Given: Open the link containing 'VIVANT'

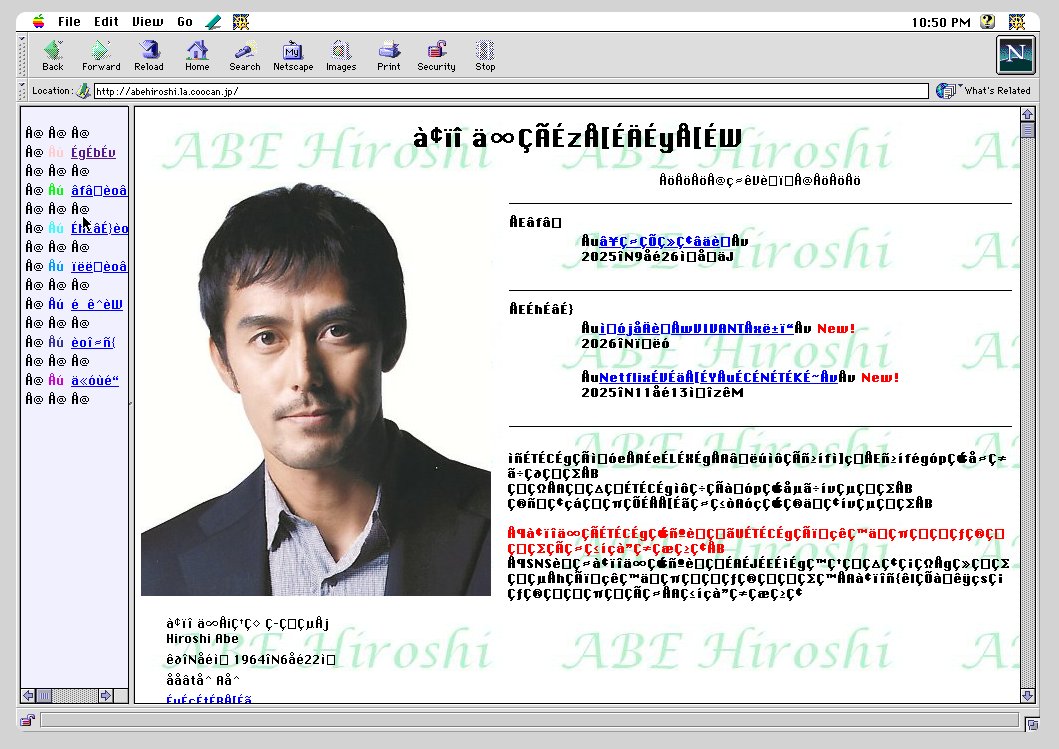Looking at the screenshot, I should (x=696, y=328).
